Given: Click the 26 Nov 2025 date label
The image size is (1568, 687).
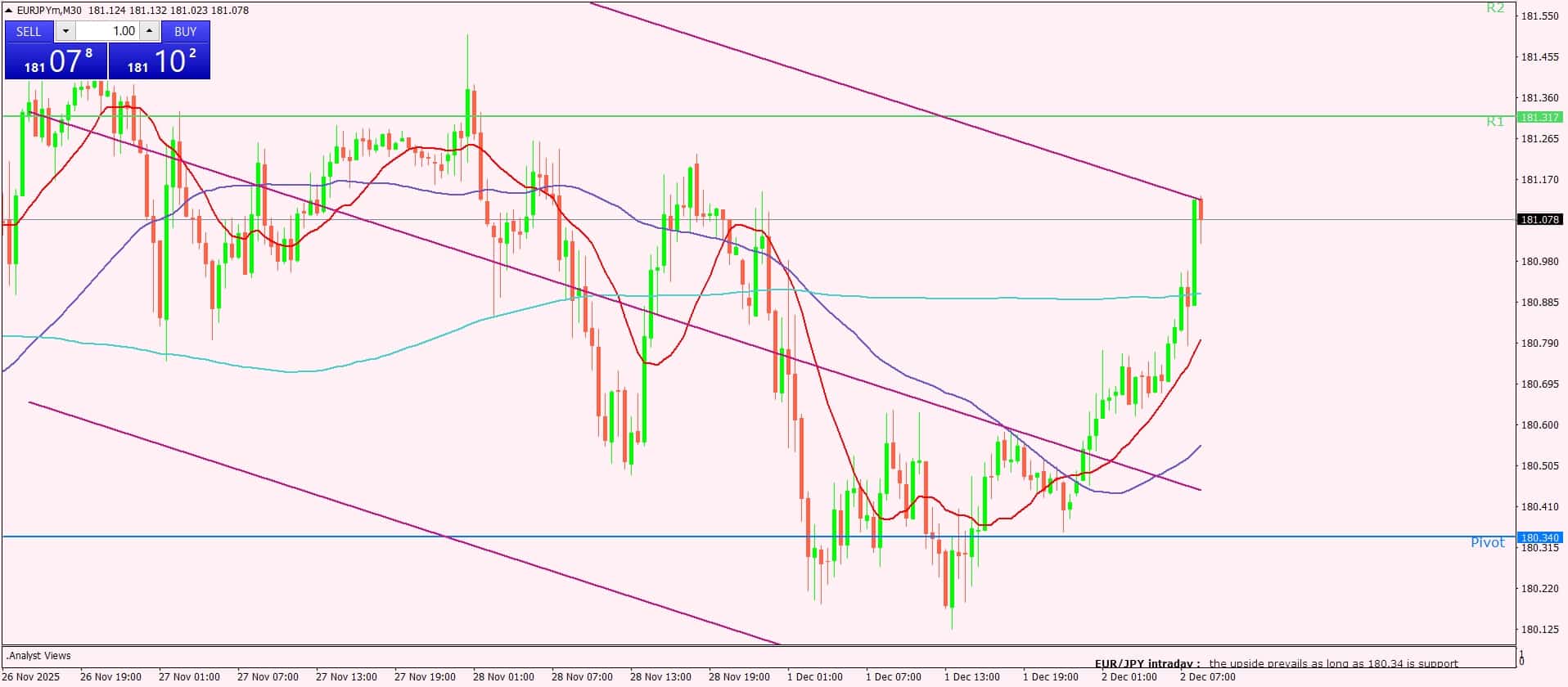Looking at the screenshot, I should click(x=32, y=677).
